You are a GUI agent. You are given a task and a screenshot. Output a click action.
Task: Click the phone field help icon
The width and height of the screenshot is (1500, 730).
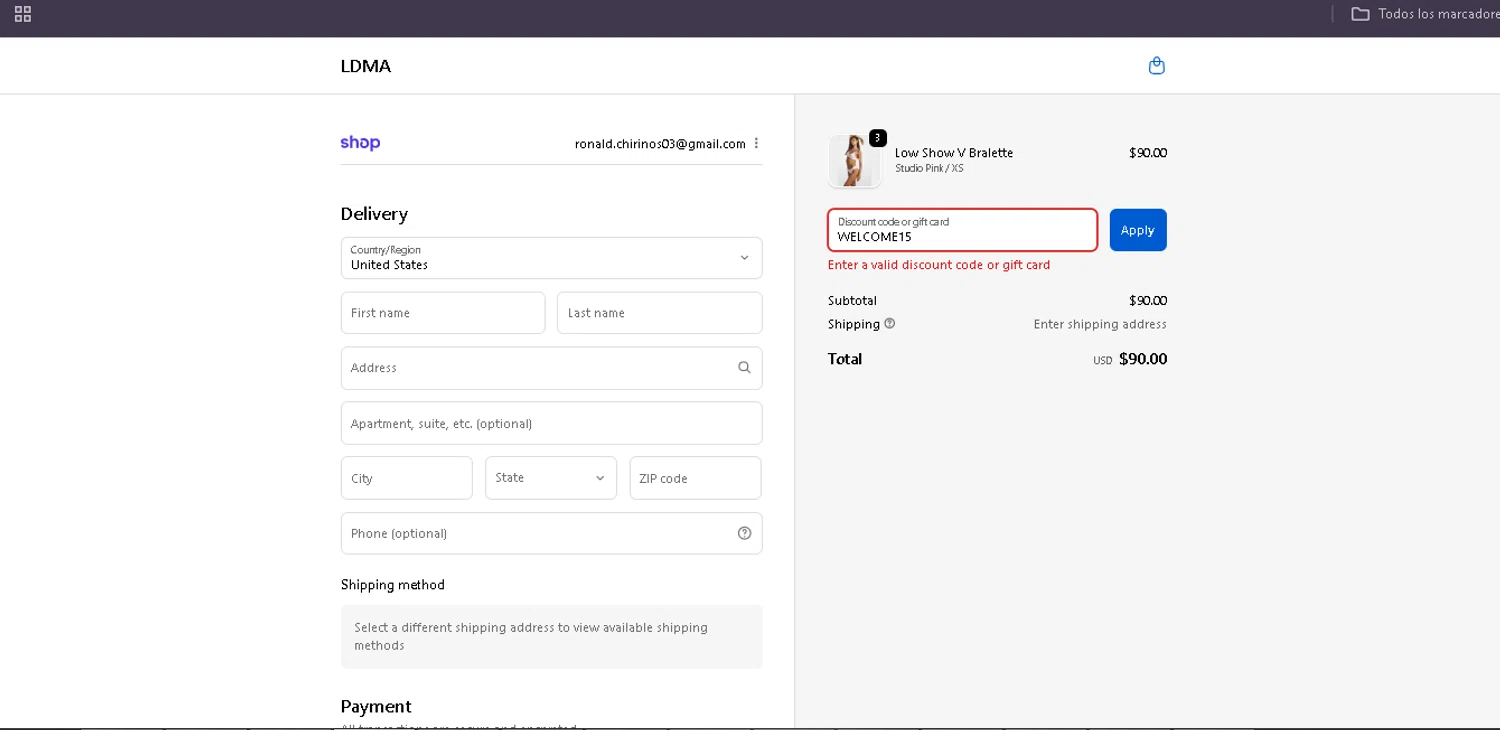(x=744, y=533)
